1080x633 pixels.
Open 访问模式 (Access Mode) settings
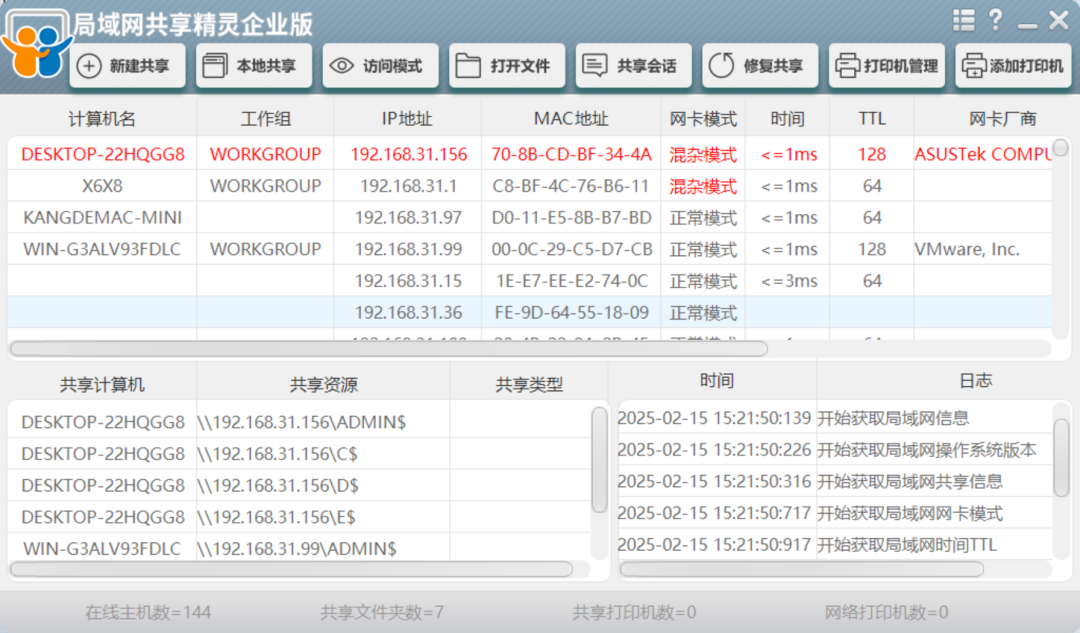pyautogui.click(x=380, y=65)
